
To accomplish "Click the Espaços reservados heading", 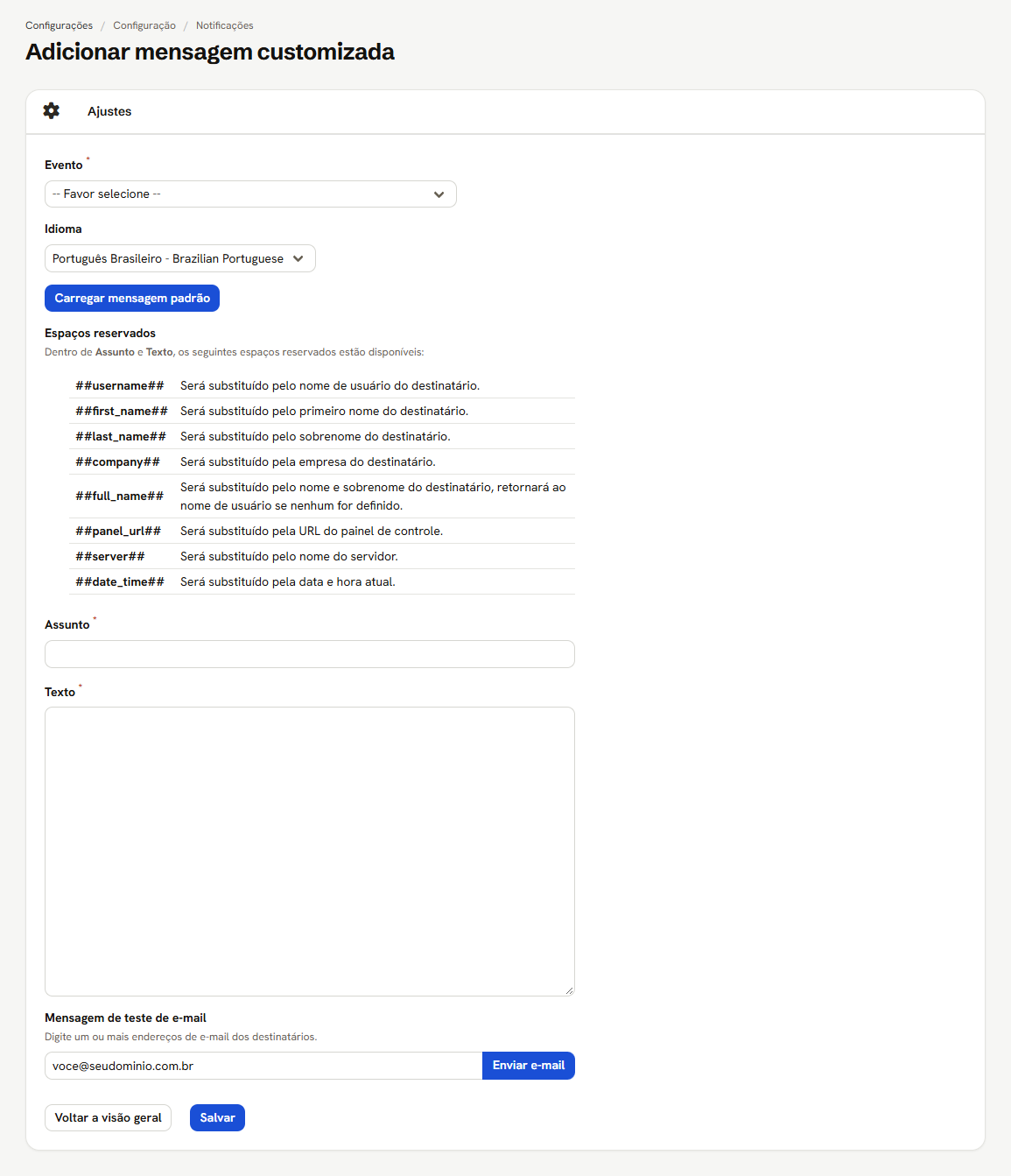I will click(100, 334).
